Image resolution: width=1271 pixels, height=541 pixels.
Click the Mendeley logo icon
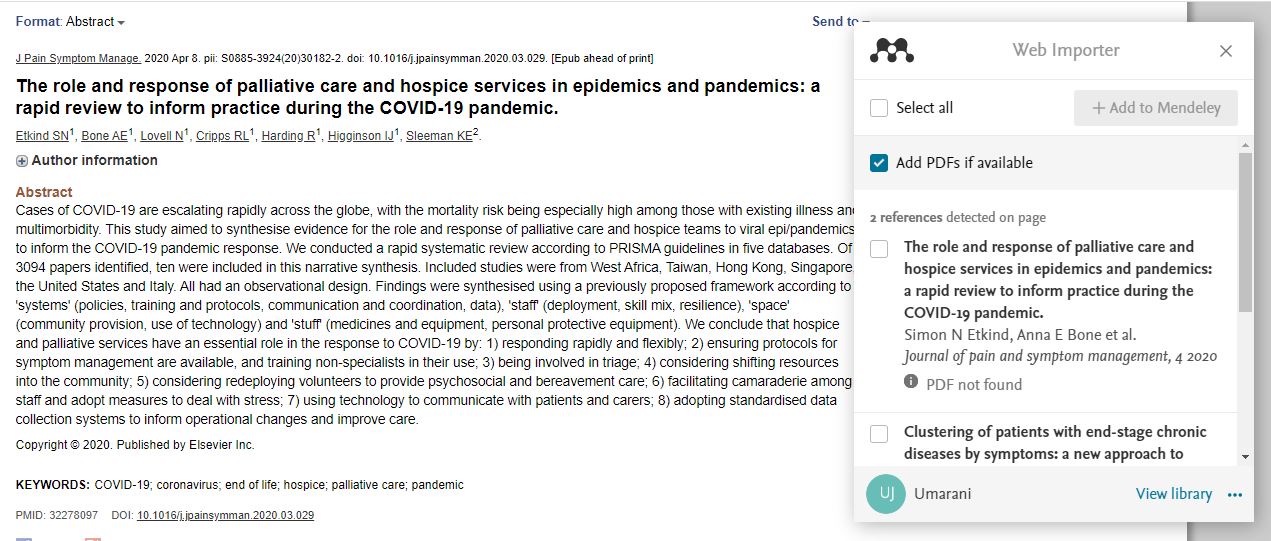(x=892, y=50)
